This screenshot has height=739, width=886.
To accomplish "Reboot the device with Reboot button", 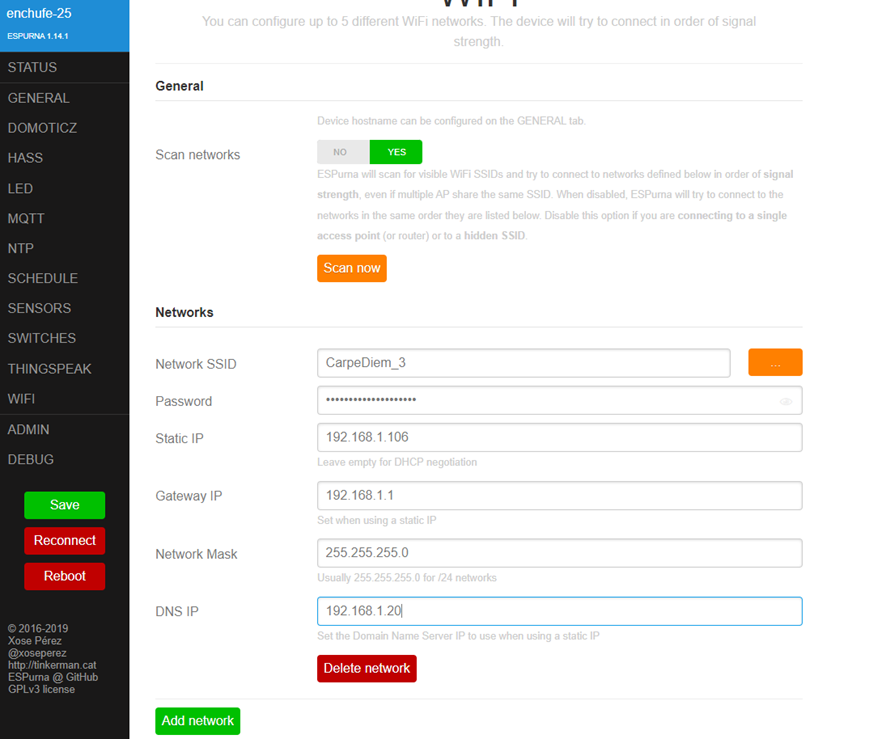I will (x=64, y=576).
